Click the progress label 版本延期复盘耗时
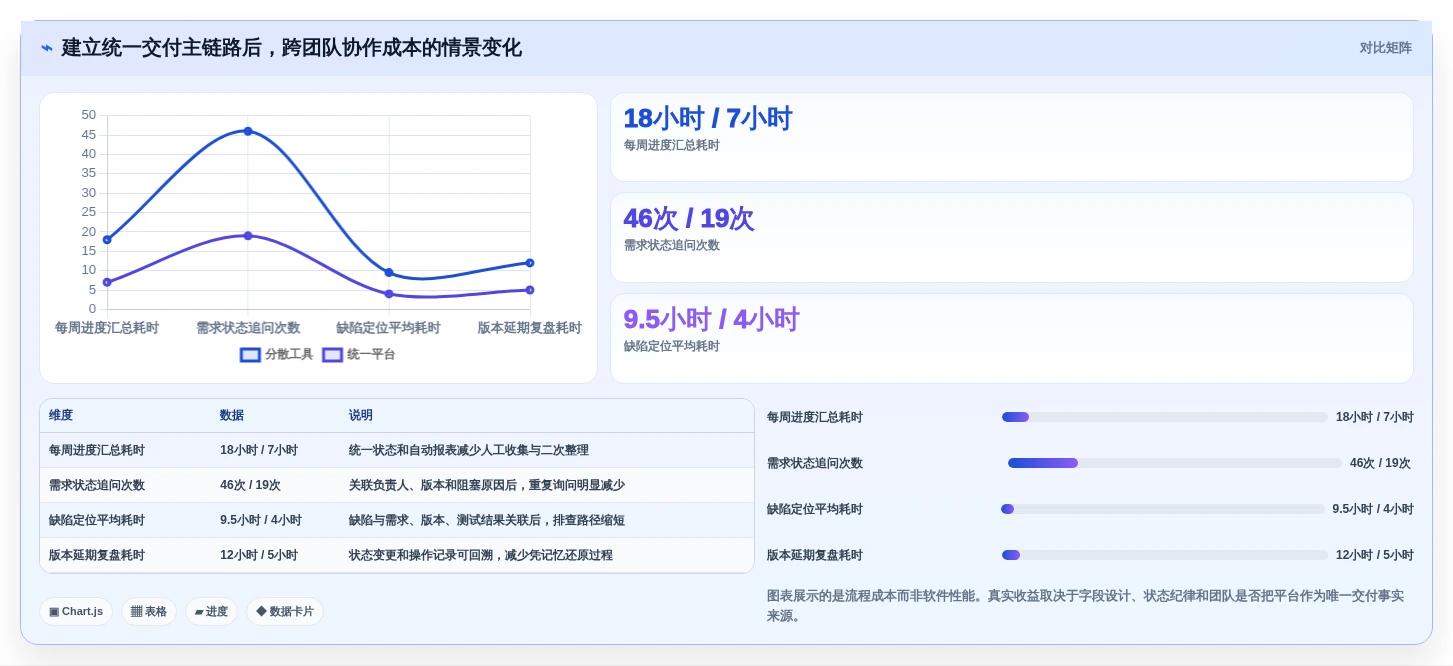Image resolution: width=1453 pixels, height=666 pixels. pos(815,556)
